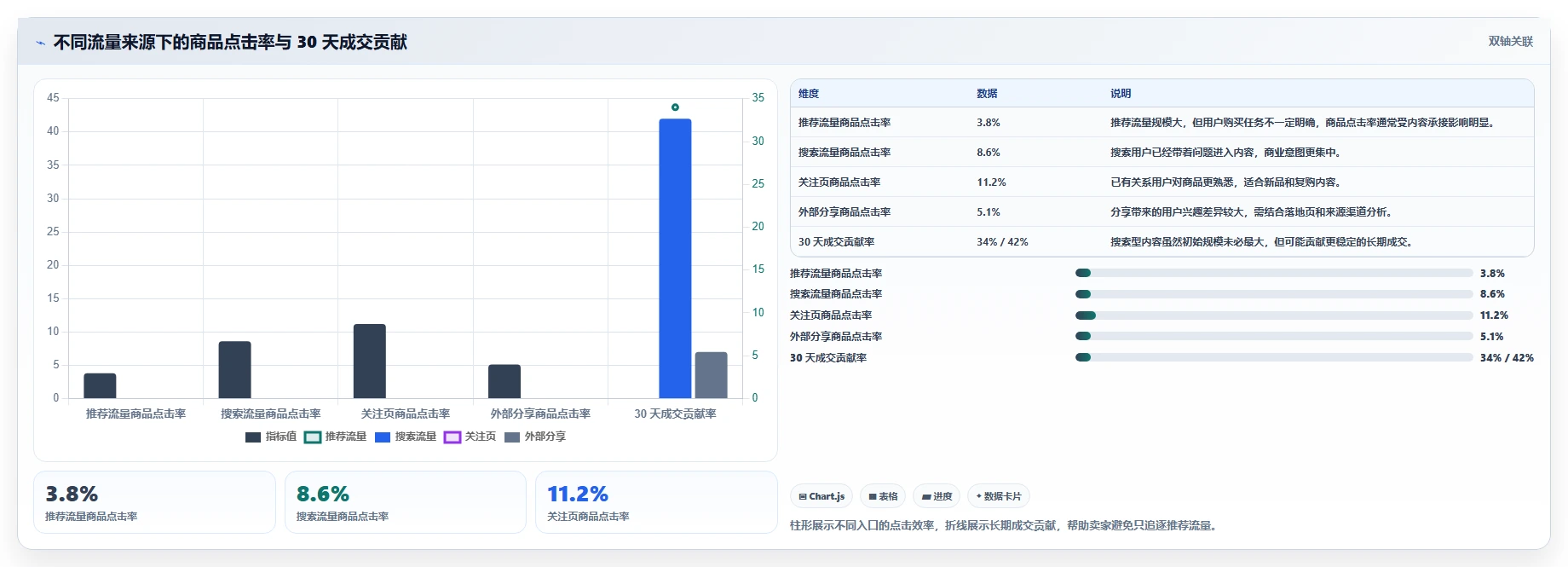1568x567 pixels.
Task: Click the 外部分享商品点击率 bar in the chart
Action: pyautogui.click(x=504, y=381)
